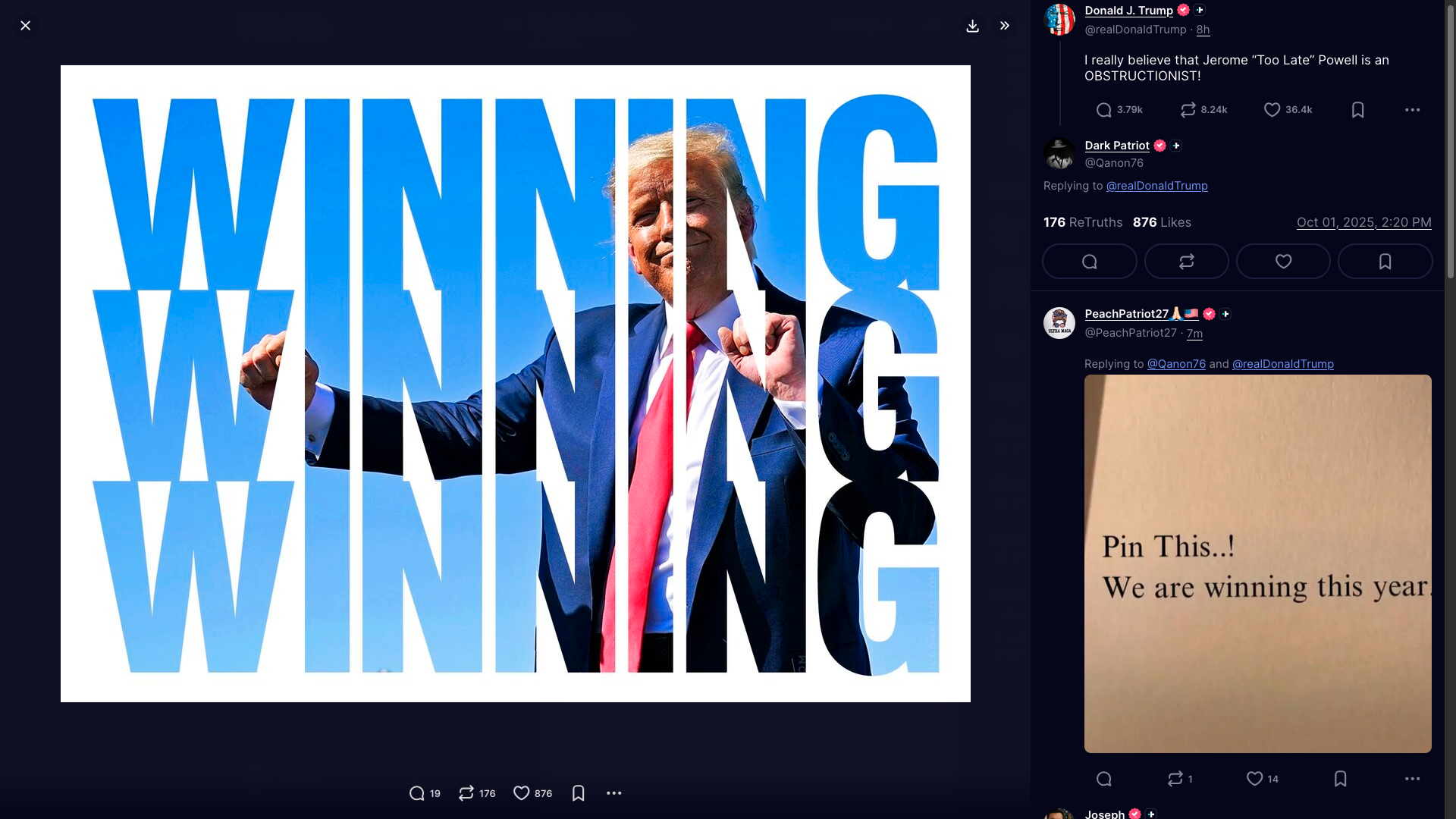The width and height of the screenshot is (1456, 819).
Task: Open the 'Pin This..!' image thumbnail
Action: coord(1257,563)
